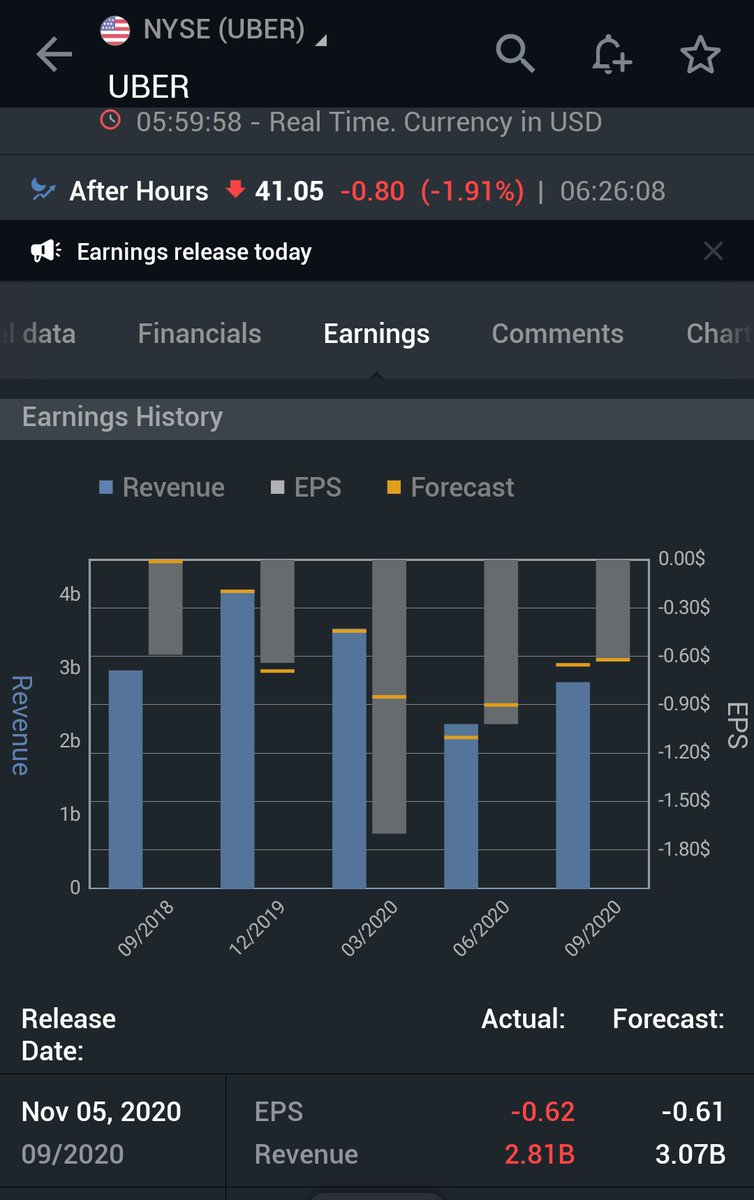Tap the 06:26:08 after hours time

tap(612, 190)
